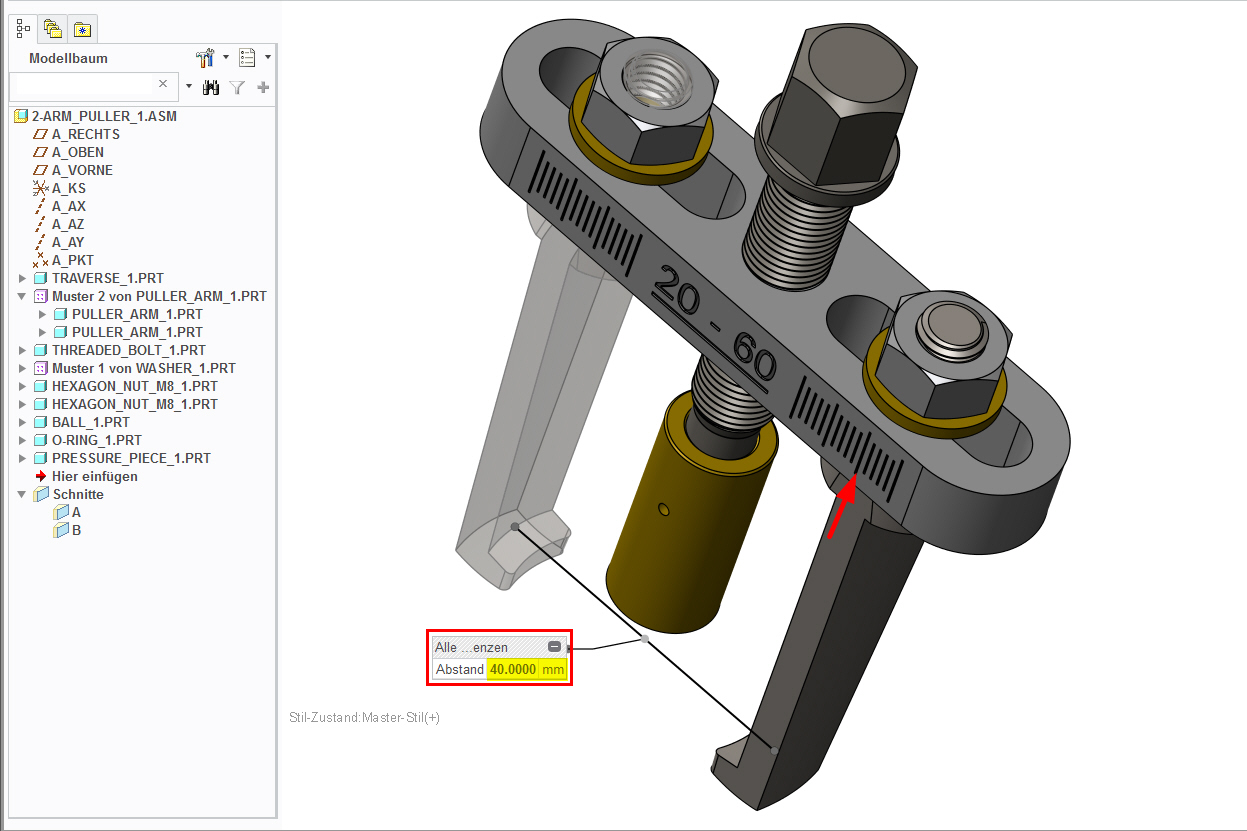Viewport: 1247px width, 831px height.
Task: Click the Muster 2 pattern icon
Action: click(40, 296)
